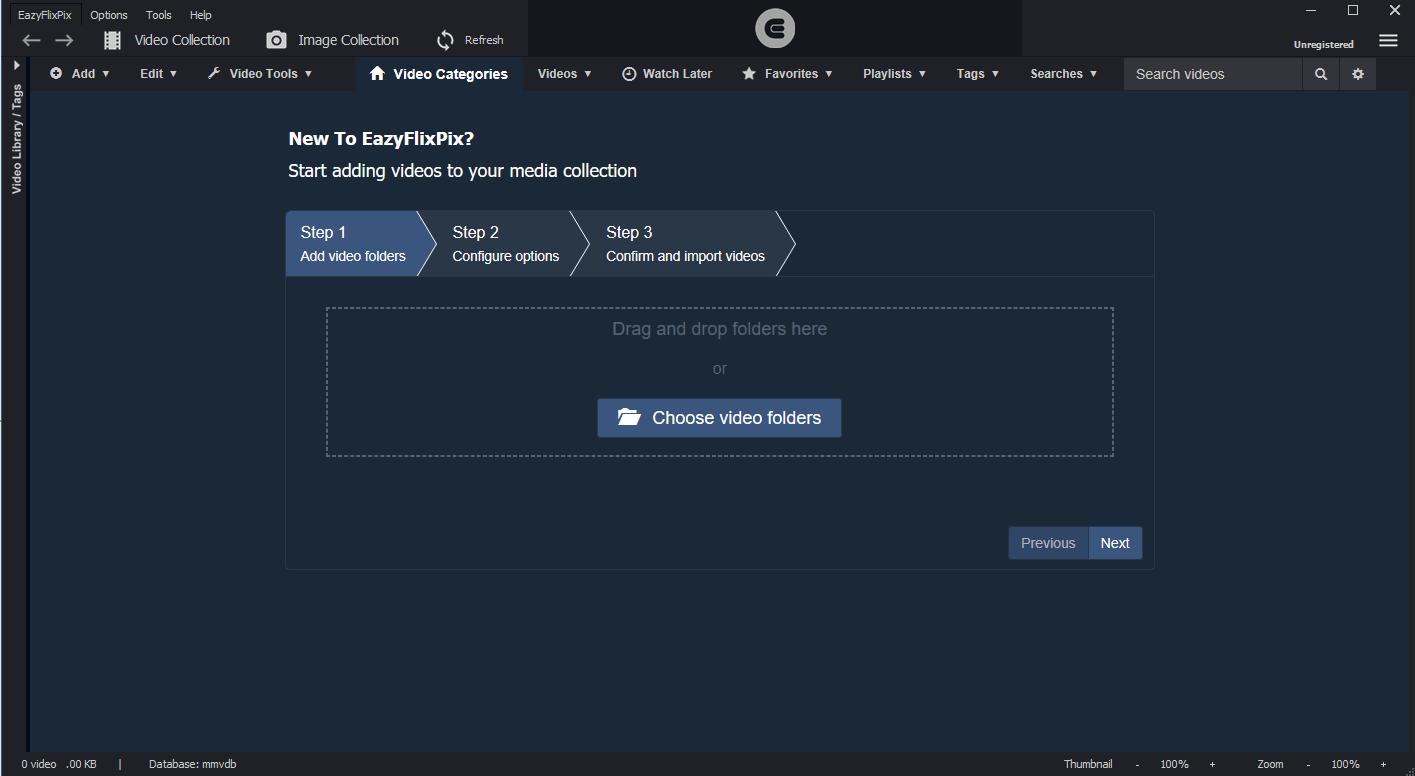Go forward with the right arrow icon
This screenshot has height=776, width=1415.
64,40
